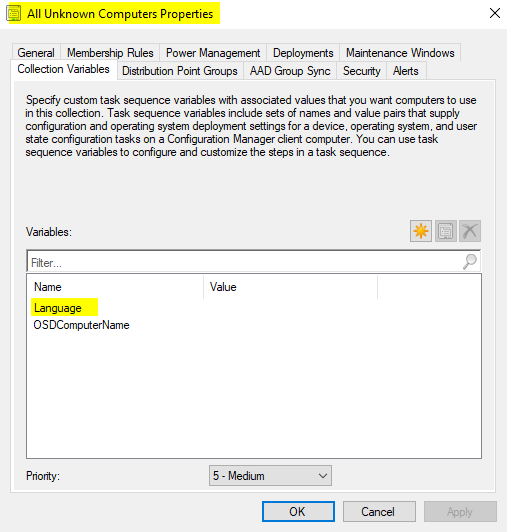Open the AAD Group Sync tab
The image size is (507, 532).
290,71
